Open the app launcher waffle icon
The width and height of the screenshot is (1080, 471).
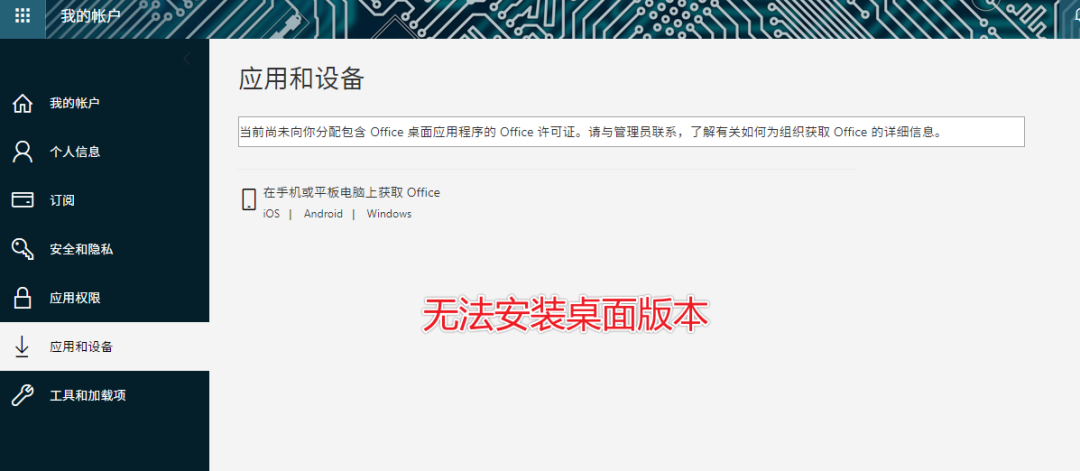tap(22, 15)
